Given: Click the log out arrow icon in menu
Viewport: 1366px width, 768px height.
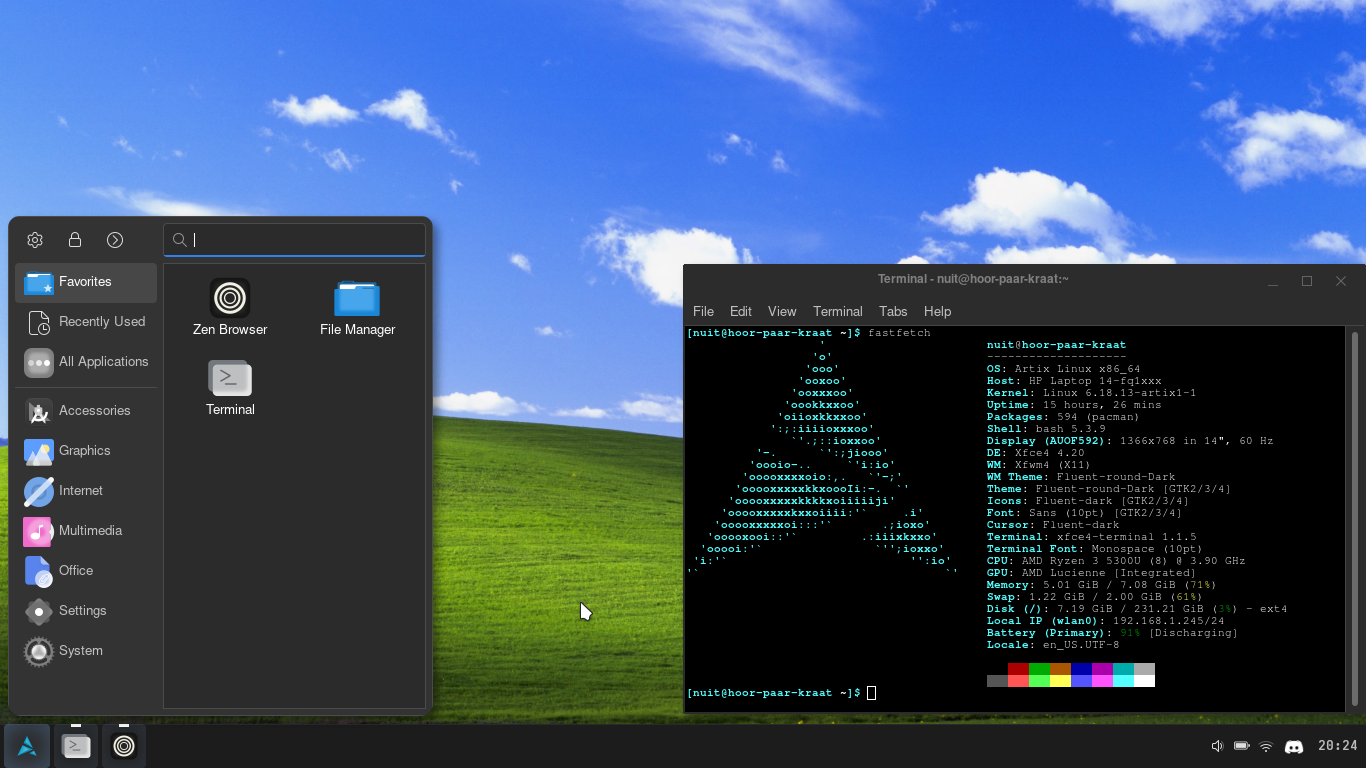Looking at the screenshot, I should (x=115, y=240).
